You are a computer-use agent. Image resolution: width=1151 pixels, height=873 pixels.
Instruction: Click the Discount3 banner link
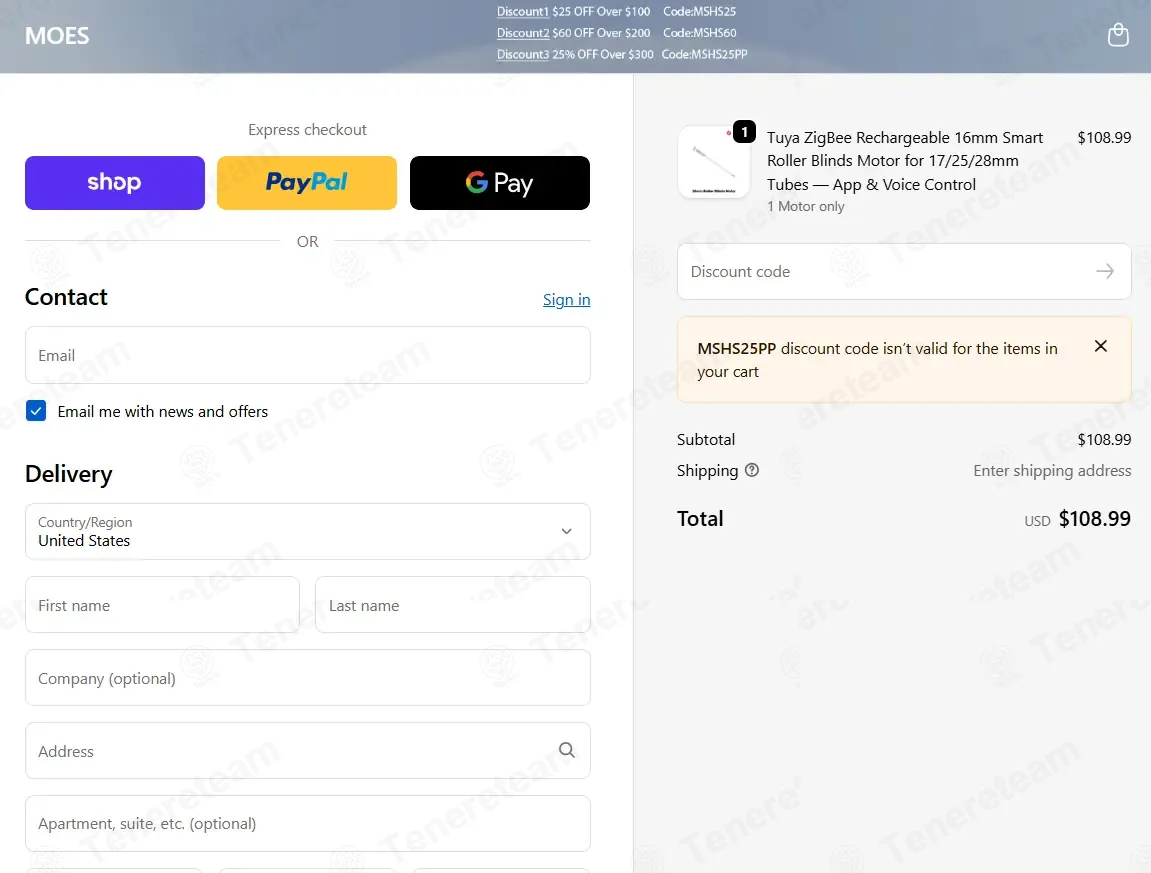(523, 54)
